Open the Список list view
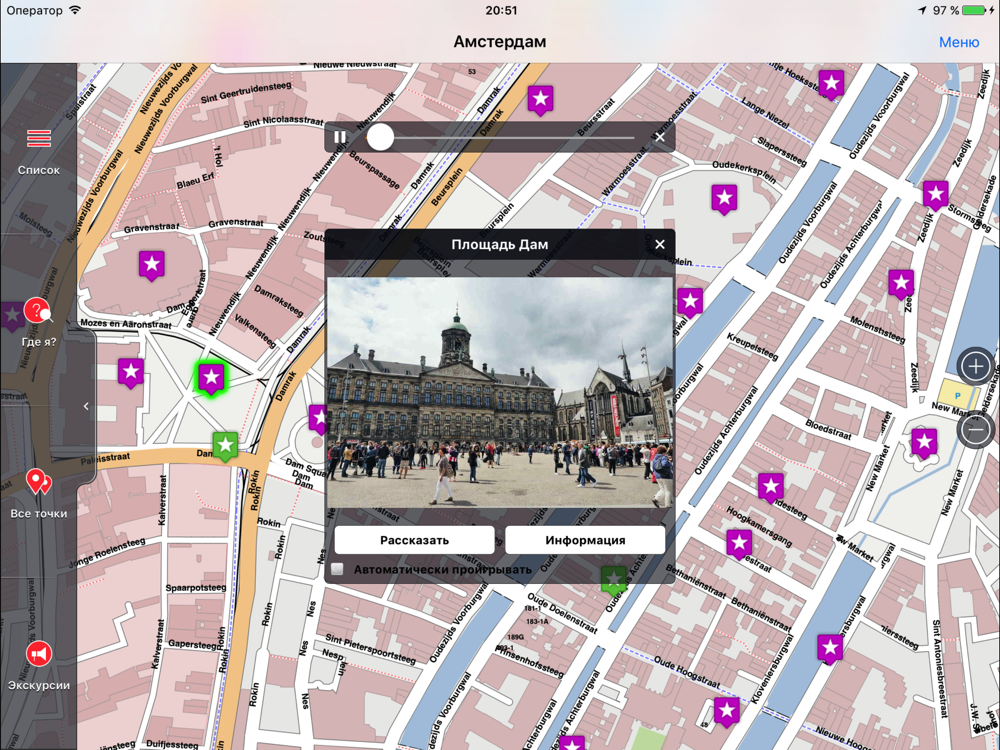1000x750 pixels. pos(39,151)
